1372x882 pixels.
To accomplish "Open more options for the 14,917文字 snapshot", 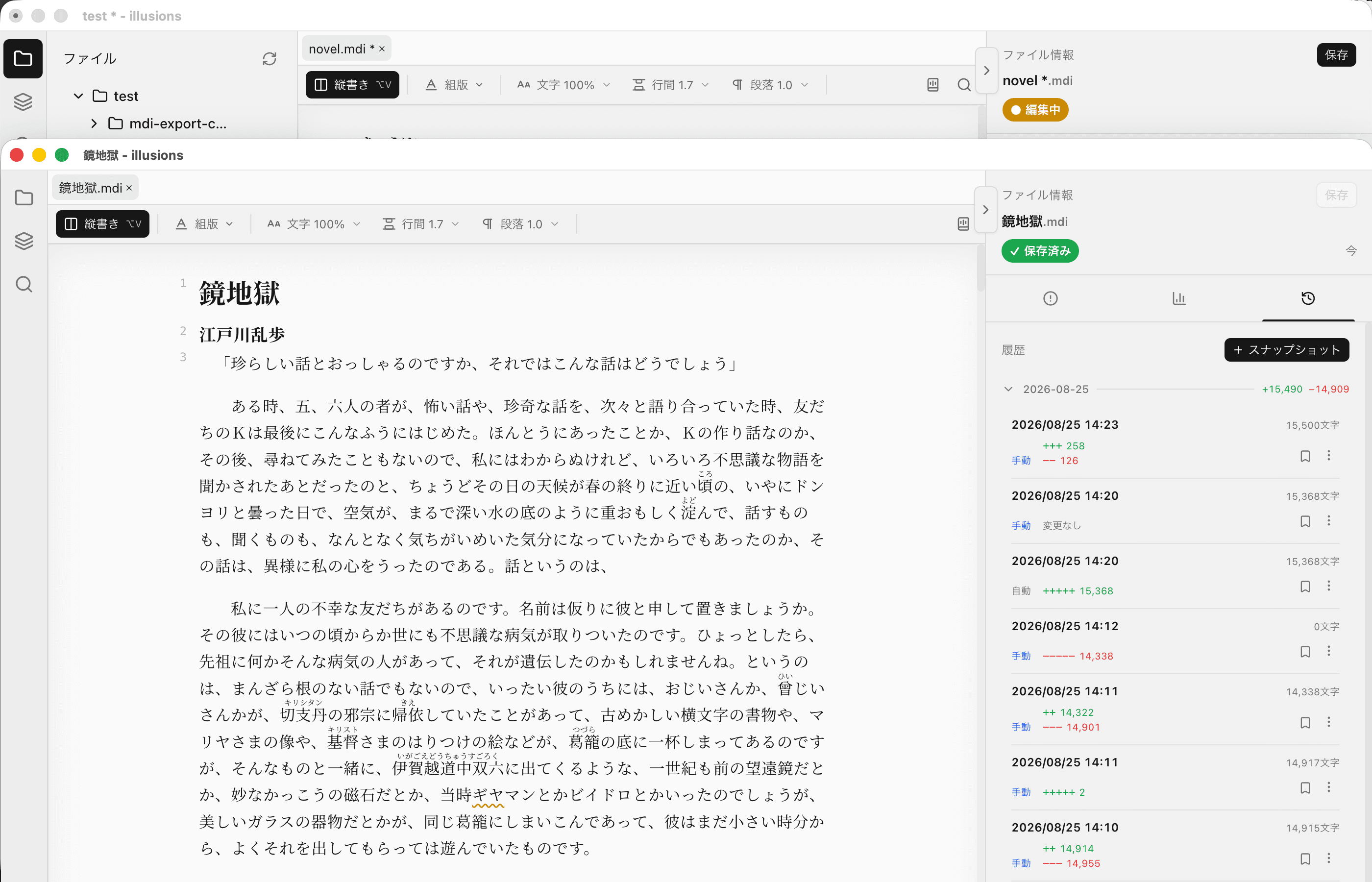I will click(x=1329, y=787).
